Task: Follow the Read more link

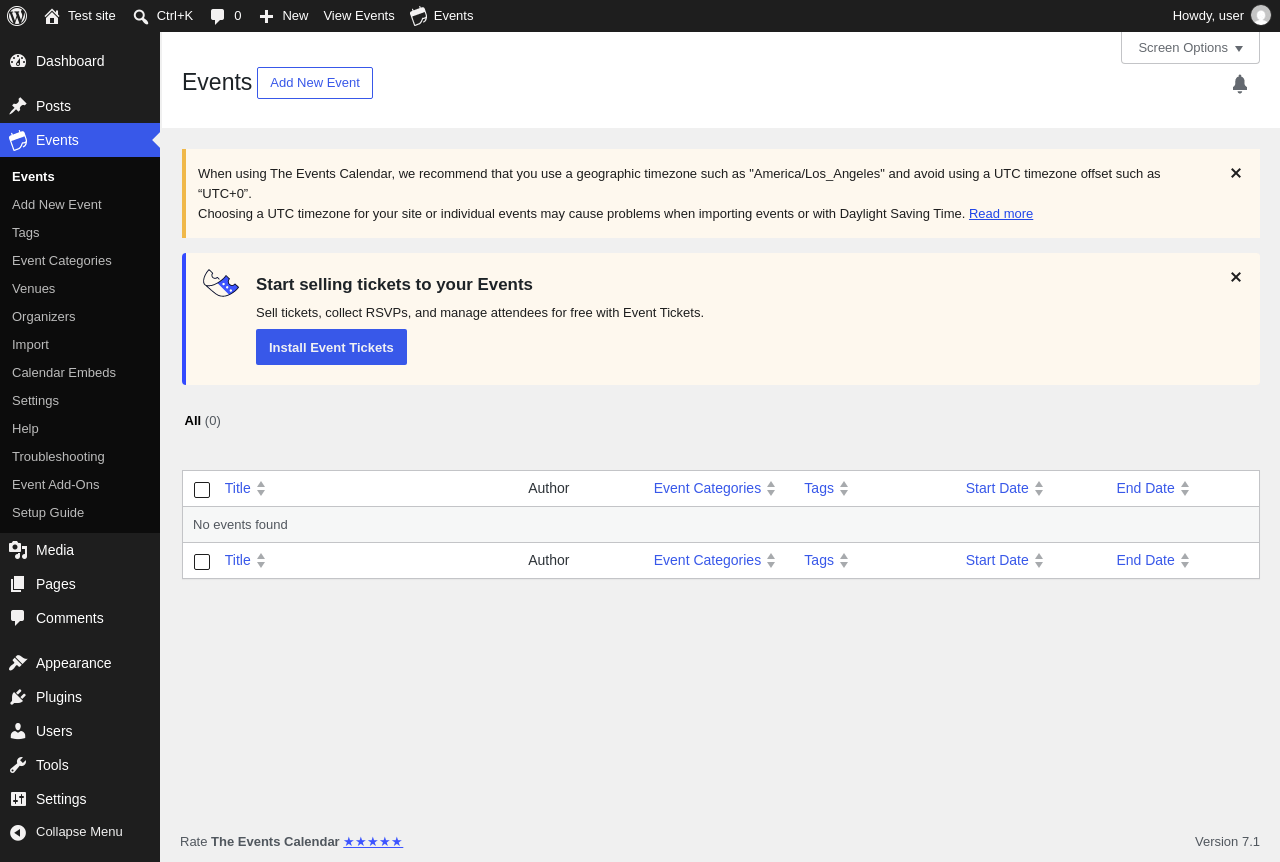Action: tap(1001, 213)
